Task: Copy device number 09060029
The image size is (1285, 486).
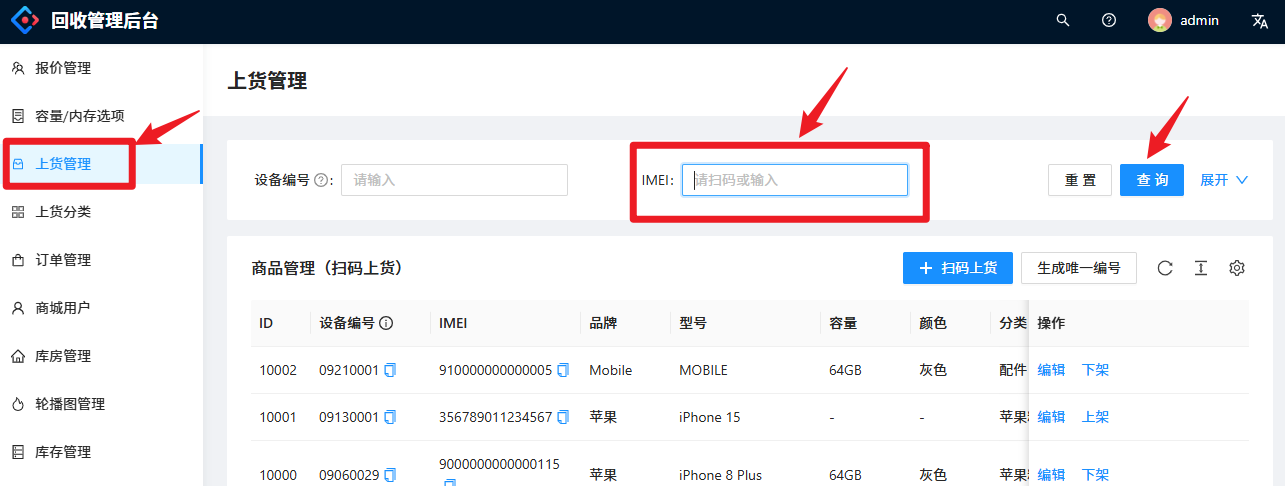Action: pos(390,475)
